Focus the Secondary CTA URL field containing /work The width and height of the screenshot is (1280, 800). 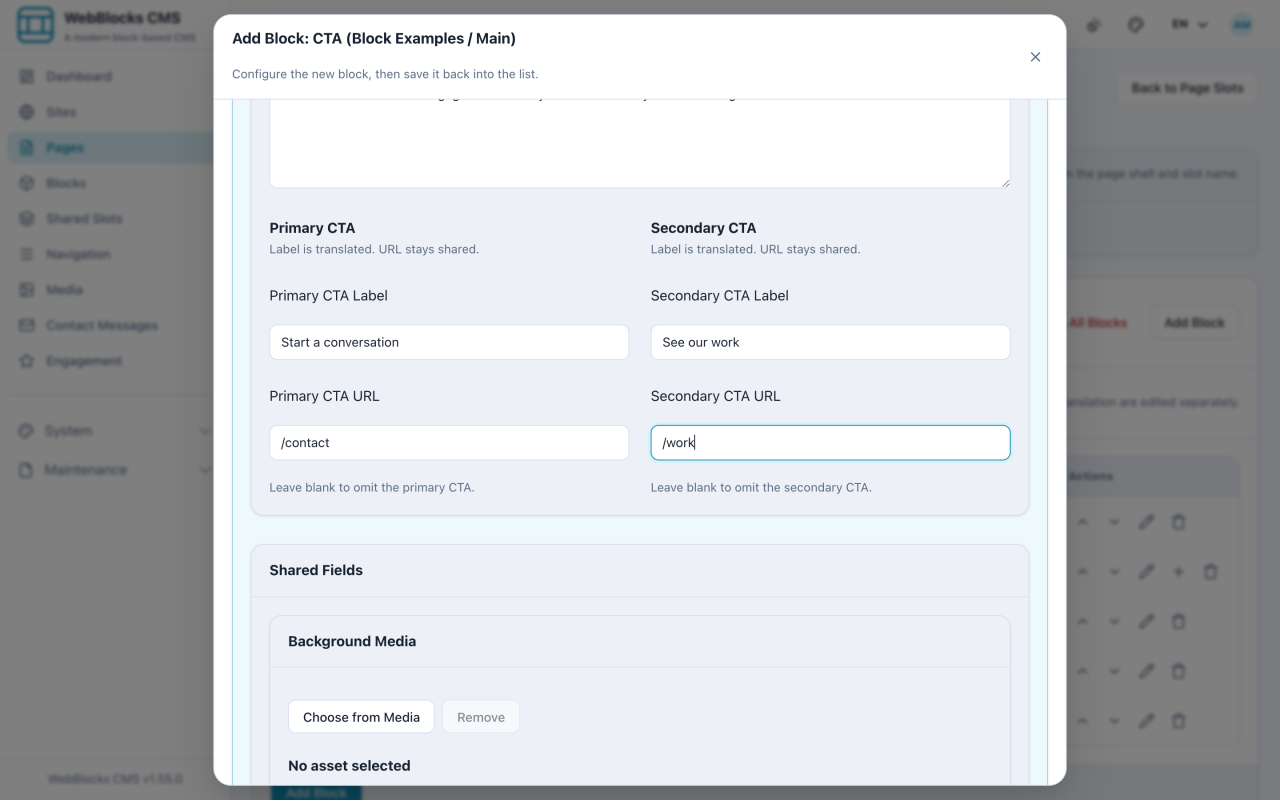830,443
